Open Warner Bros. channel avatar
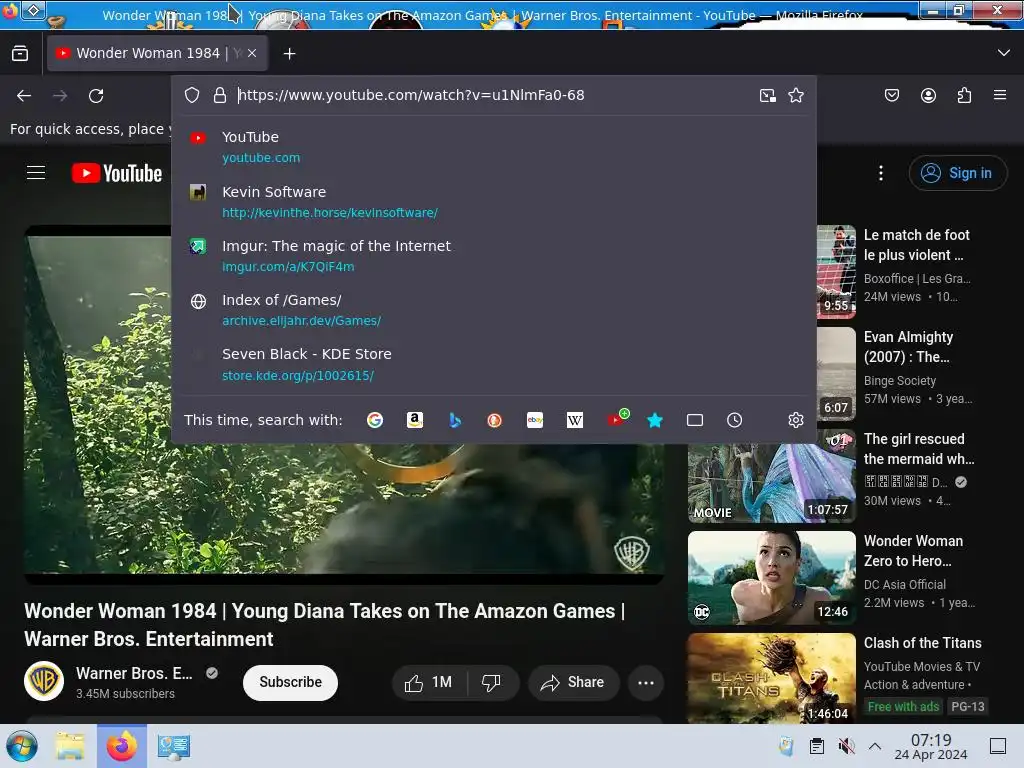 tap(44, 681)
